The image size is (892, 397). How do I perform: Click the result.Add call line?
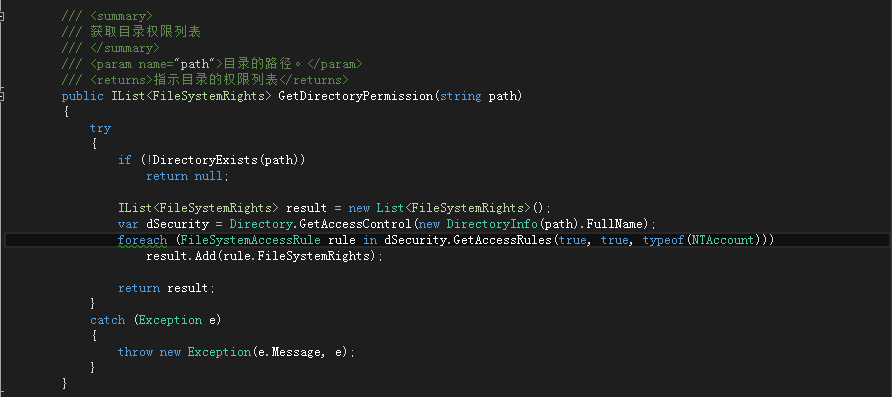point(265,257)
